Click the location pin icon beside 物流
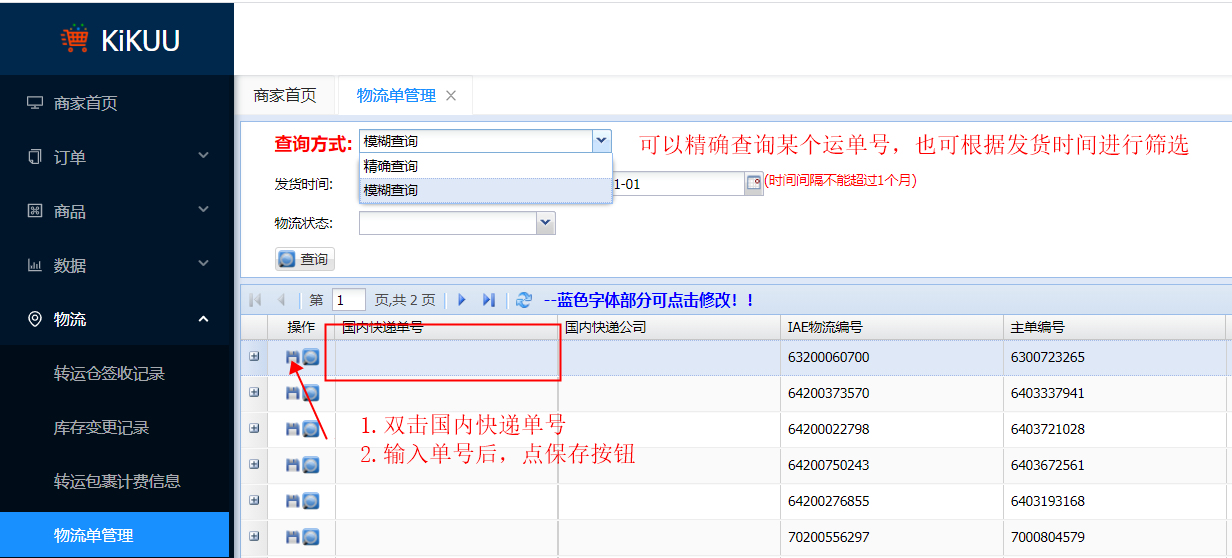Image resolution: width=1232 pixels, height=558 pixels. click(x=35, y=319)
